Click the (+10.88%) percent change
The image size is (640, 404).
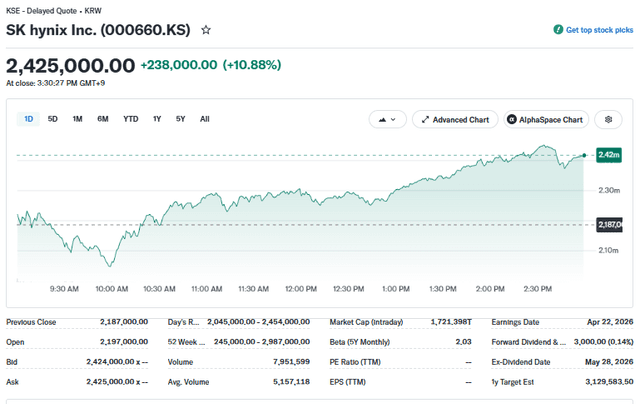pyautogui.click(x=252, y=65)
